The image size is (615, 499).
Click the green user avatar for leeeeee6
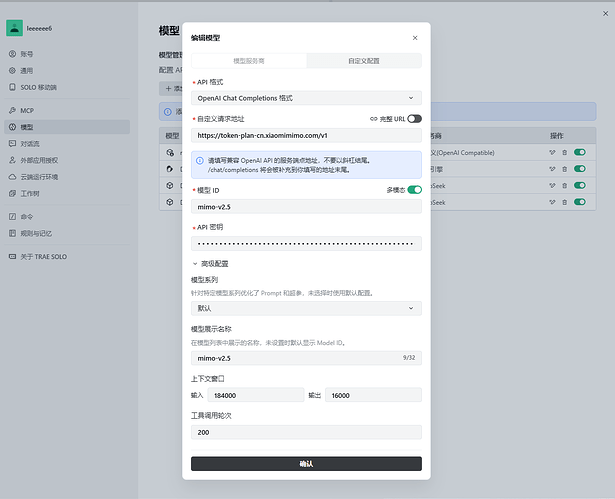pyautogui.click(x=14, y=28)
